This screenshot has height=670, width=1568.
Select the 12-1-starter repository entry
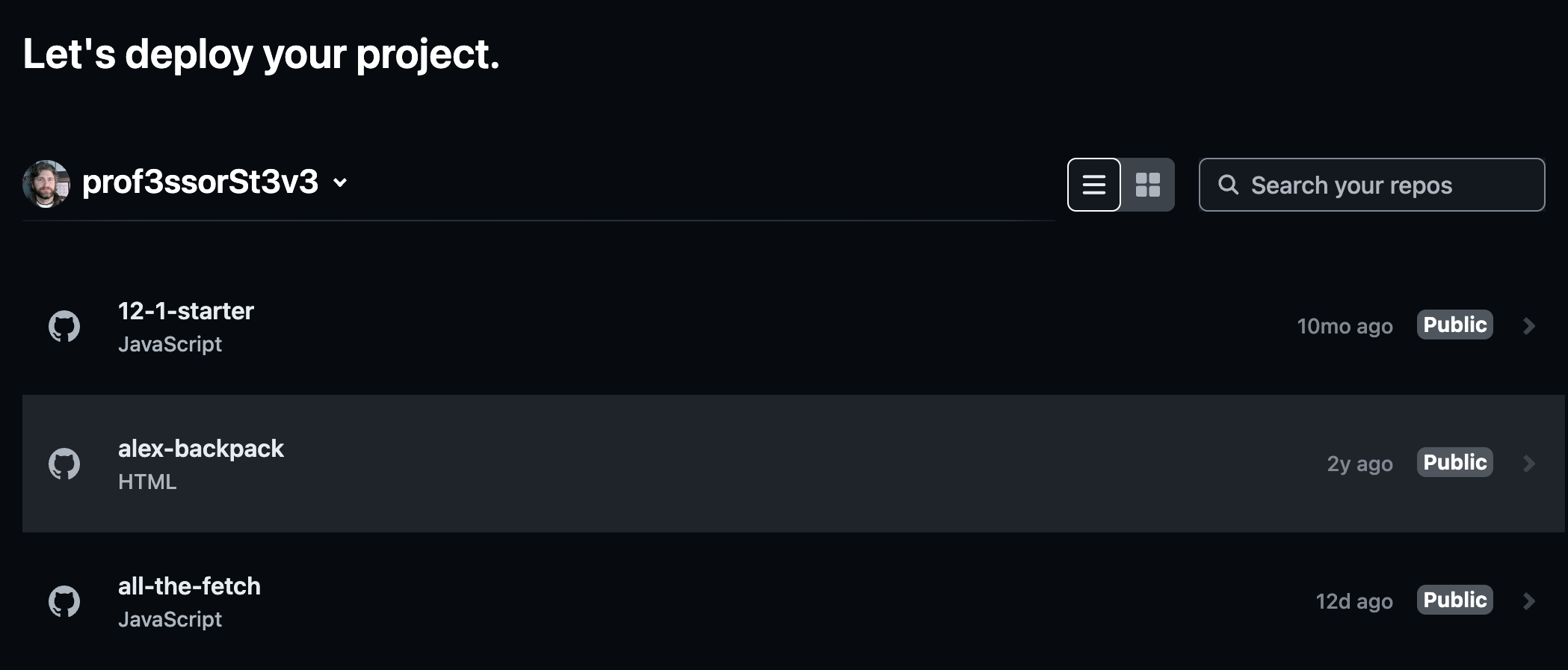coord(186,311)
